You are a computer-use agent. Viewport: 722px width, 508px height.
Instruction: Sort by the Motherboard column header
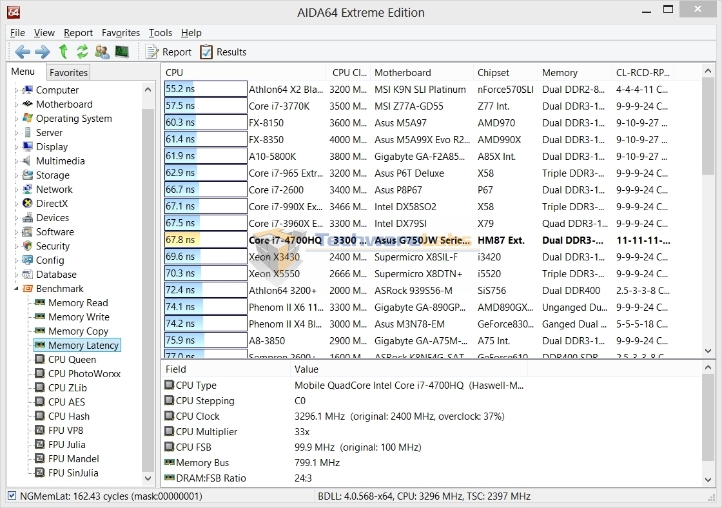(x=422, y=72)
